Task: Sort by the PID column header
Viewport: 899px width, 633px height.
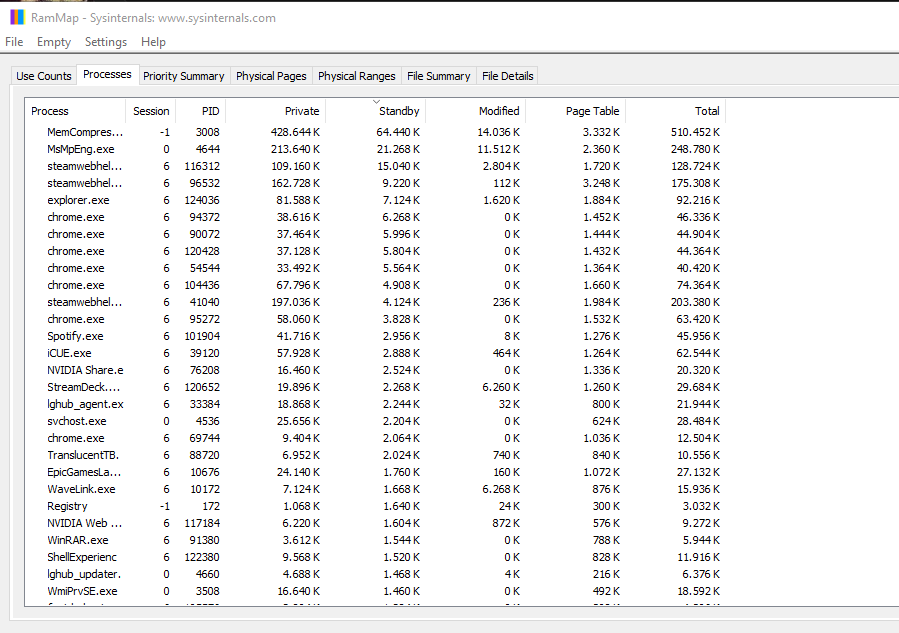Action: coord(201,111)
